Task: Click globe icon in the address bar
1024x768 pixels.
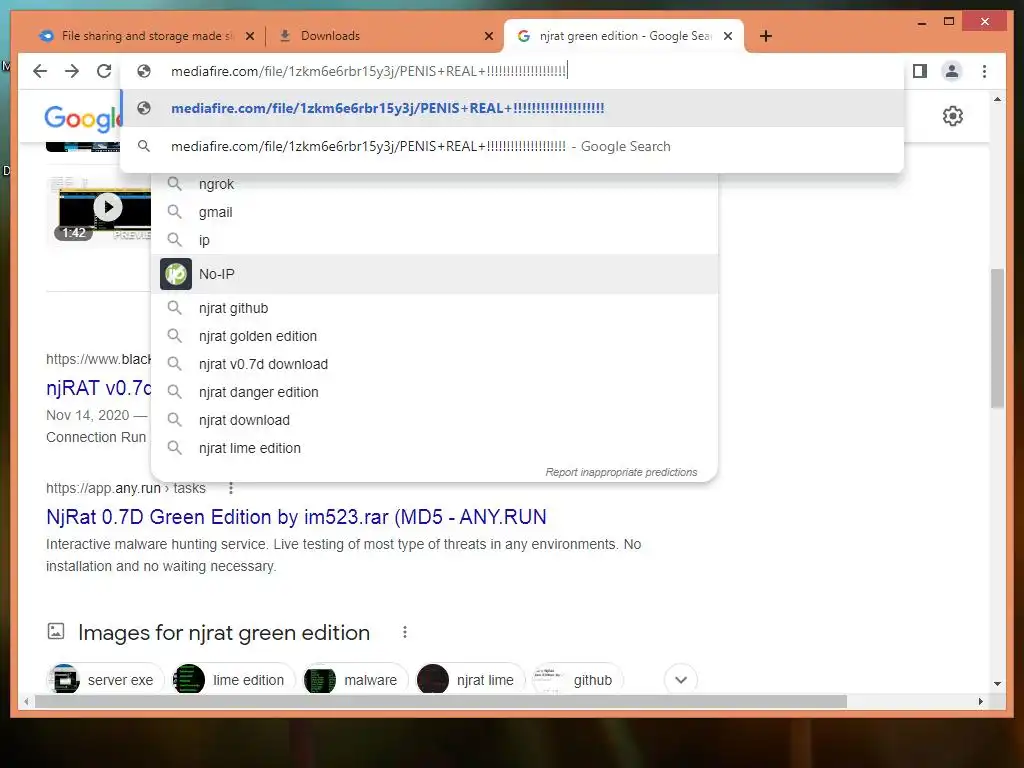Action: tap(144, 71)
